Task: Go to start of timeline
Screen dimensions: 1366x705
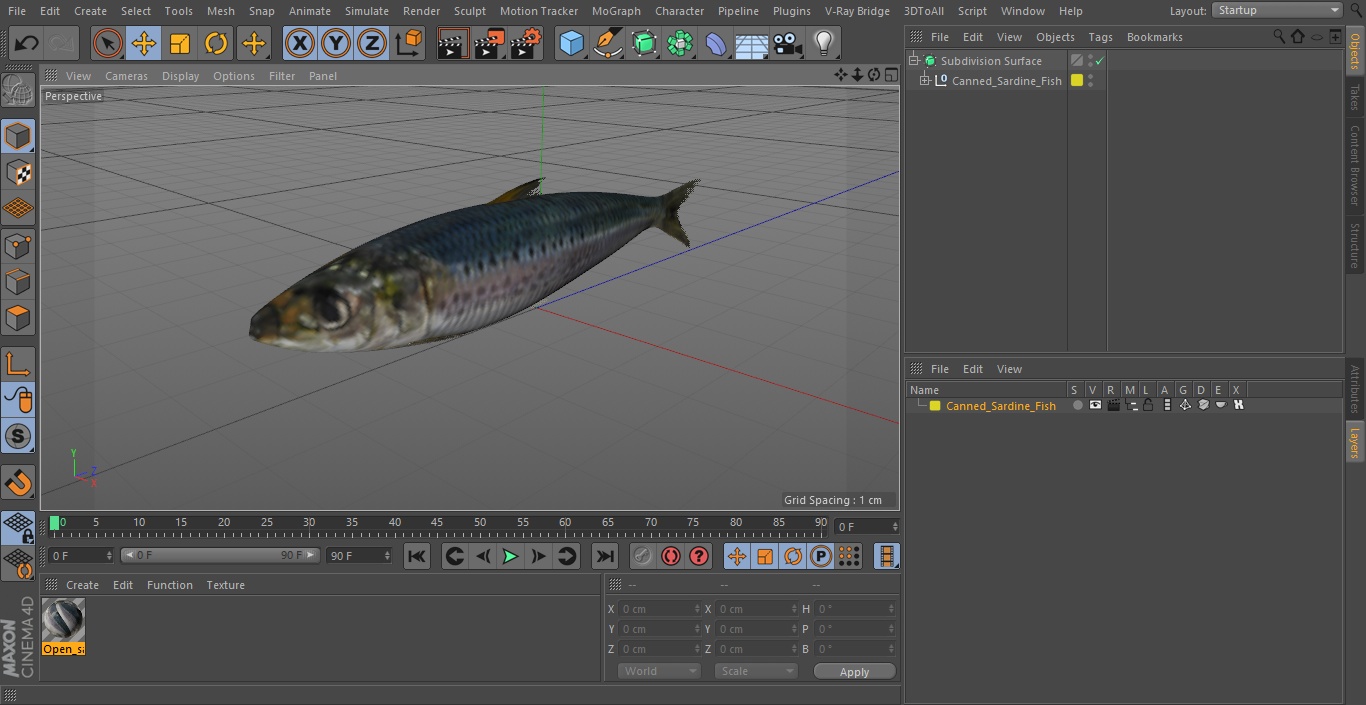Action: (x=417, y=556)
